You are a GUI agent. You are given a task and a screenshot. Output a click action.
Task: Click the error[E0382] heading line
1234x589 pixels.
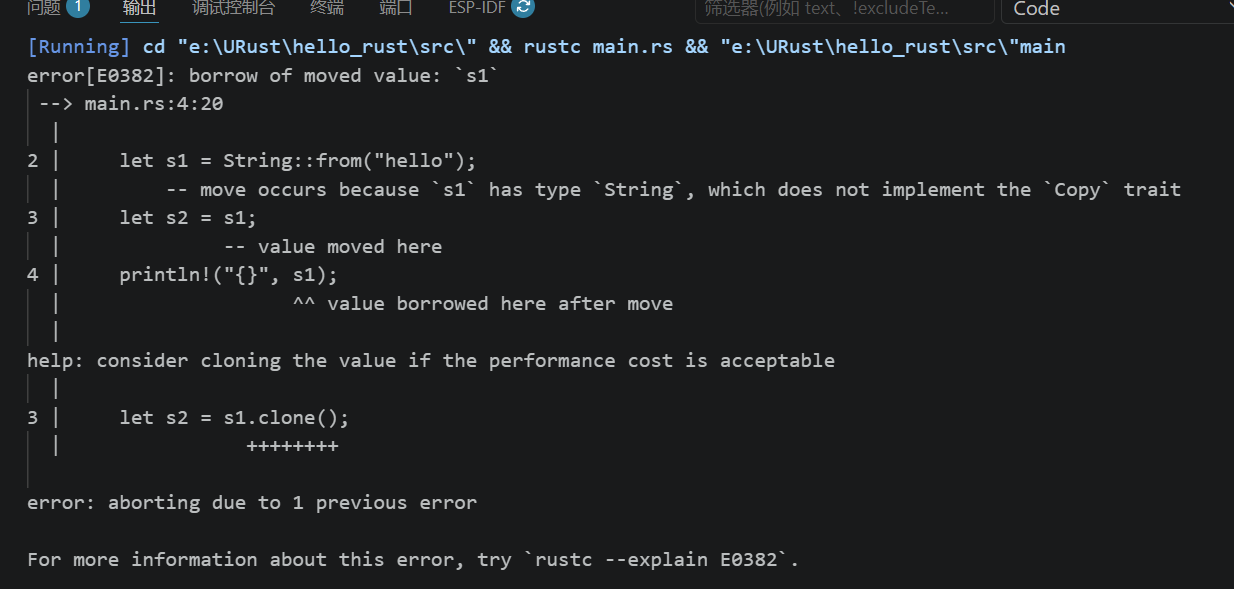click(263, 76)
